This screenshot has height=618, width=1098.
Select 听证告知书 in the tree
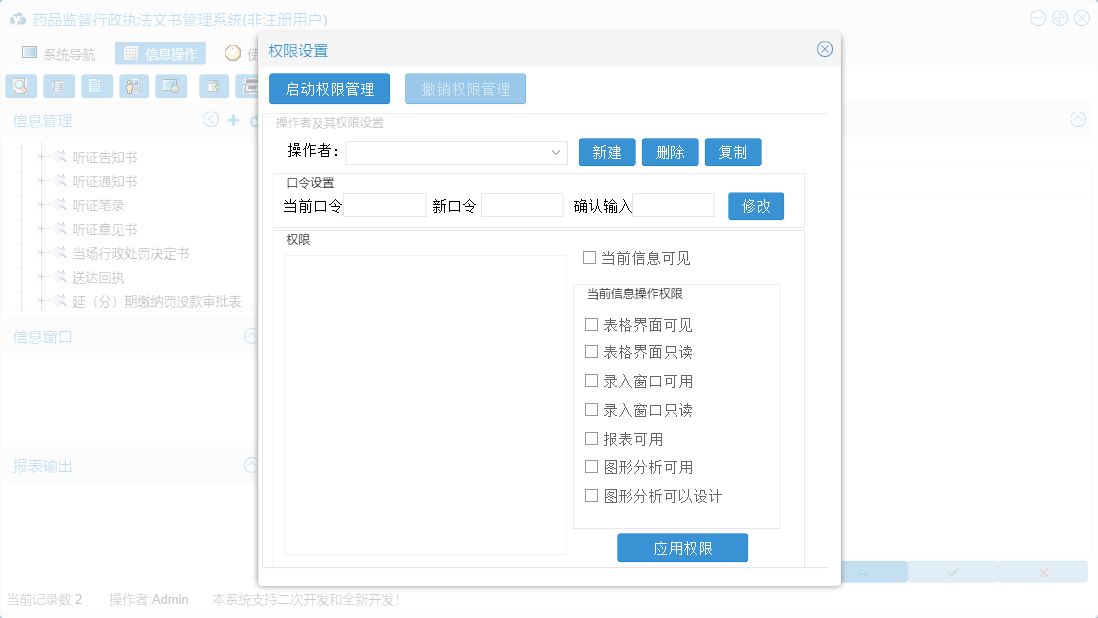105,157
